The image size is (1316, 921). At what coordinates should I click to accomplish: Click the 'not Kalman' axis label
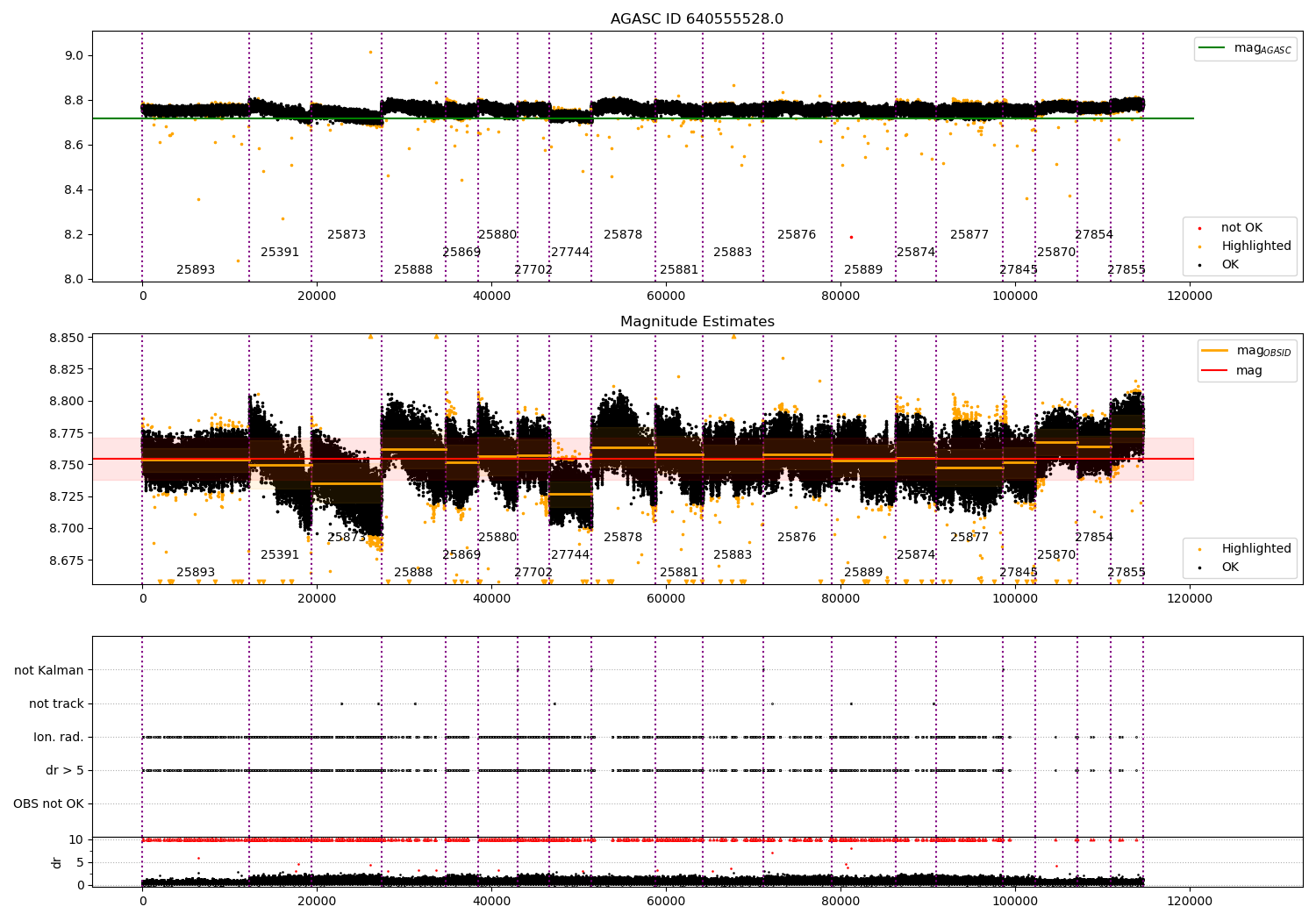tap(49, 671)
